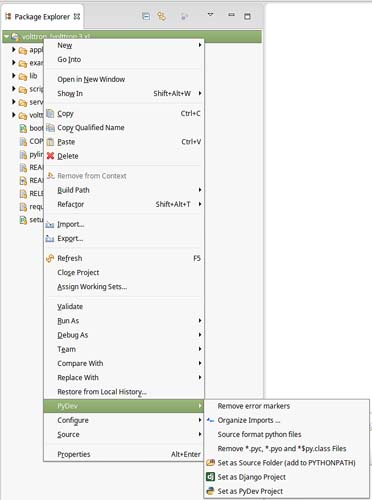
Task: Select the RELE file icon
Action: 23,194
